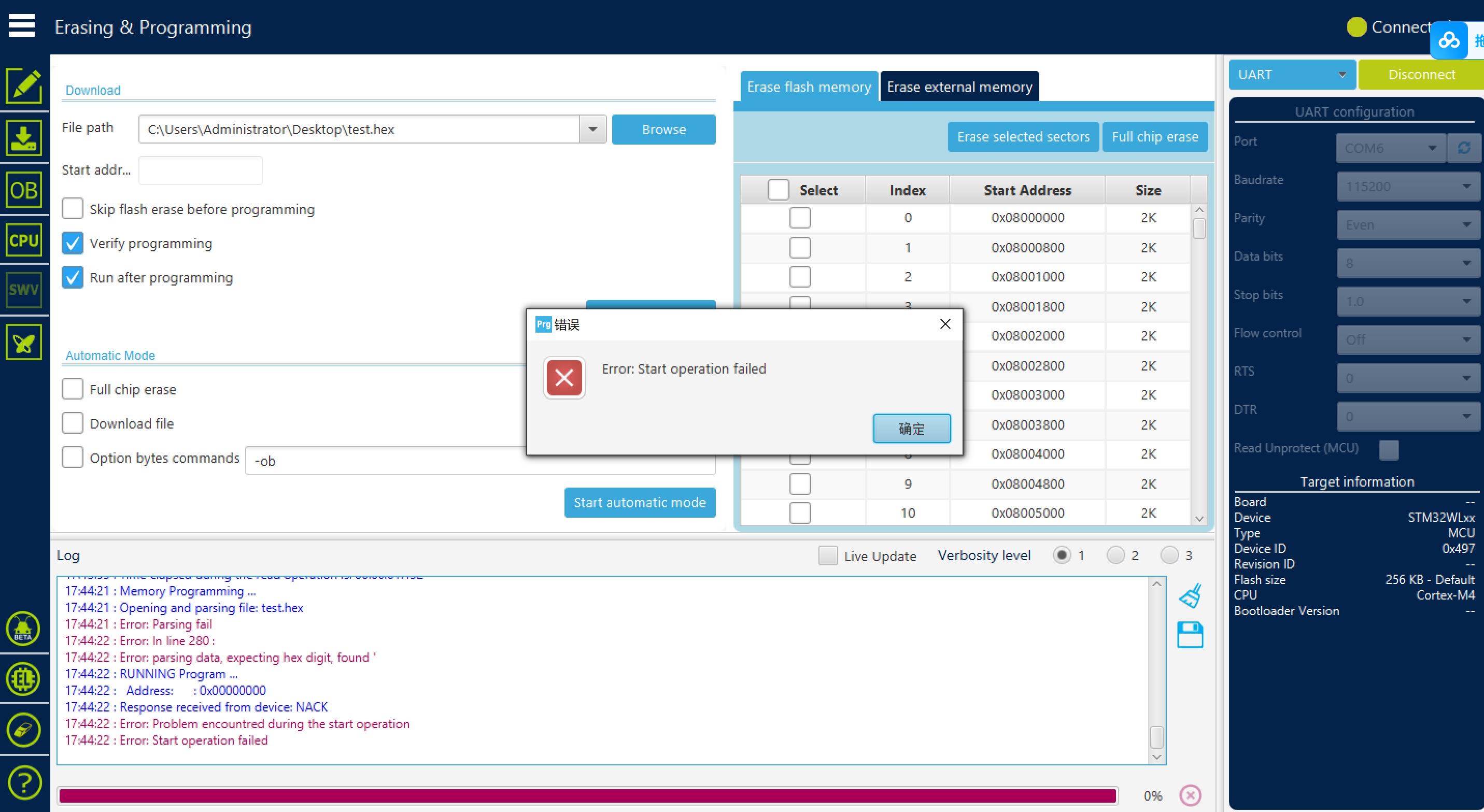The image size is (1484, 812).
Task: Cancel the operation next to progress bar
Action: (1190, 795)
